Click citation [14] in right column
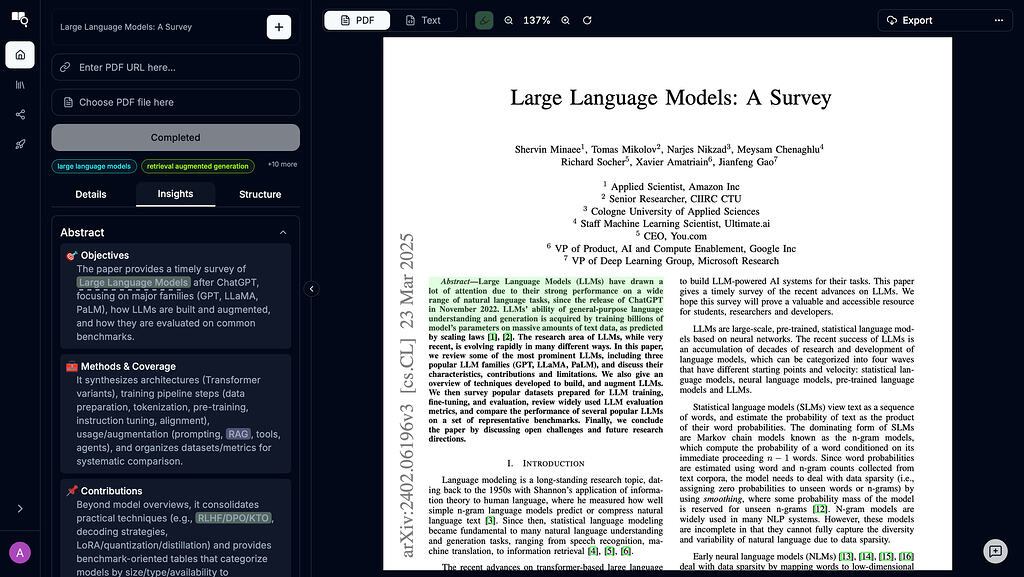Image resolution: width=1024 pixels, height=577 pixels. point(867,556)
